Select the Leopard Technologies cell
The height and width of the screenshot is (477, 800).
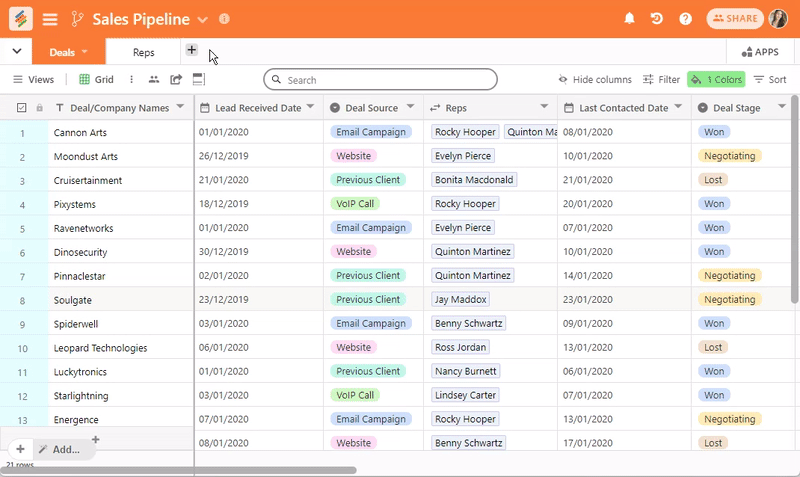(121, 348)
